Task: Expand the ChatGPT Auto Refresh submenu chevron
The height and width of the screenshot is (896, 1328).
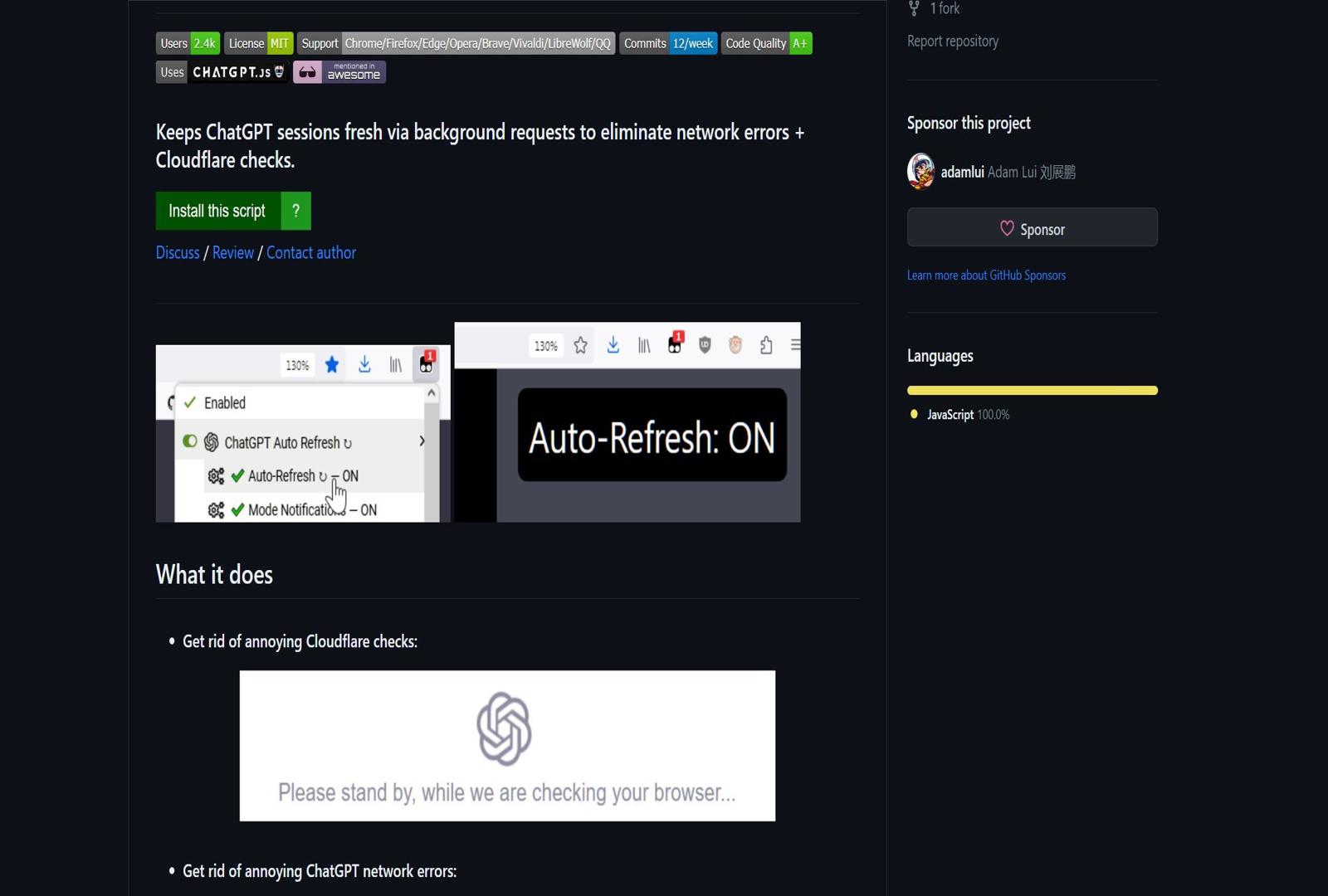Action: pyautogui.click(x=422, y=441)
